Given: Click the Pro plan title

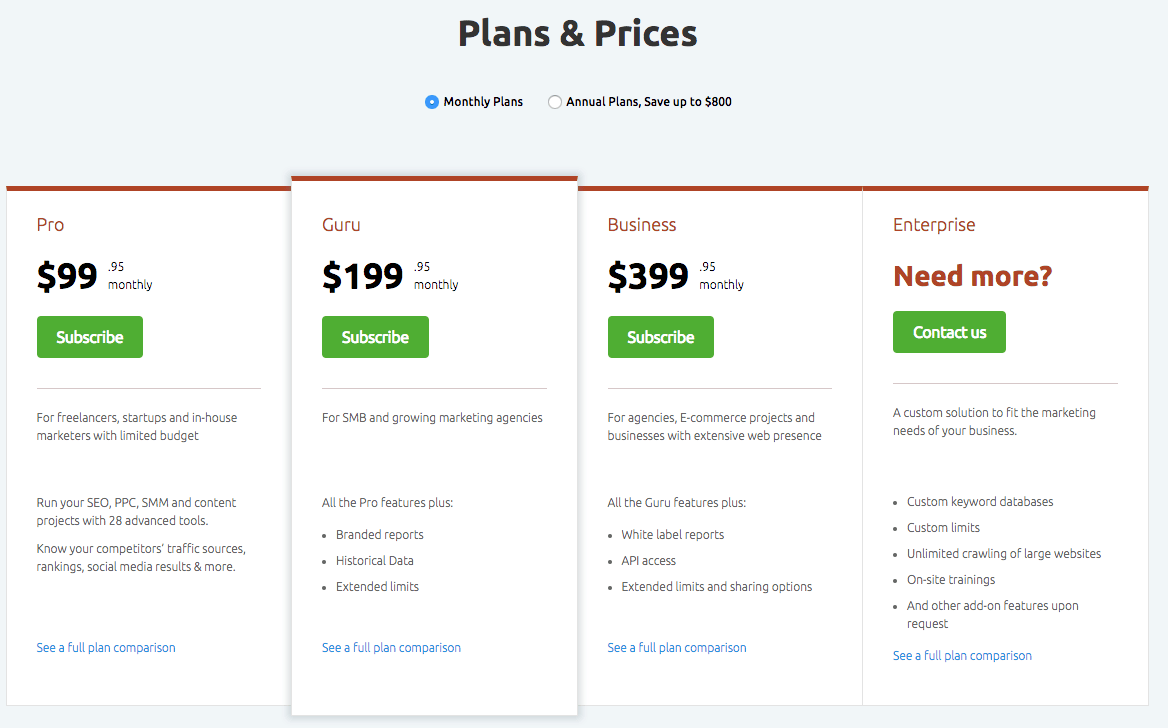Looking at the screenshot, I should coord(51,225).
